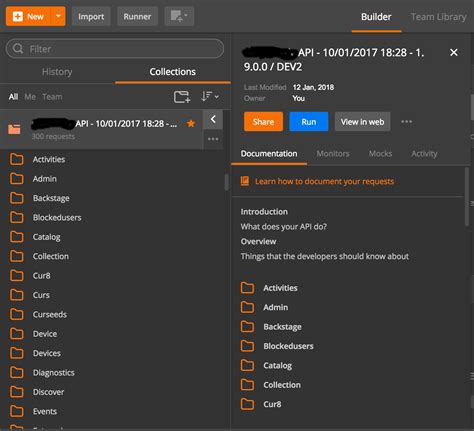This screenshot has height=431, width=474.
Task: Toggle the favorite star on the collection
Action: (x=191, y=123)
